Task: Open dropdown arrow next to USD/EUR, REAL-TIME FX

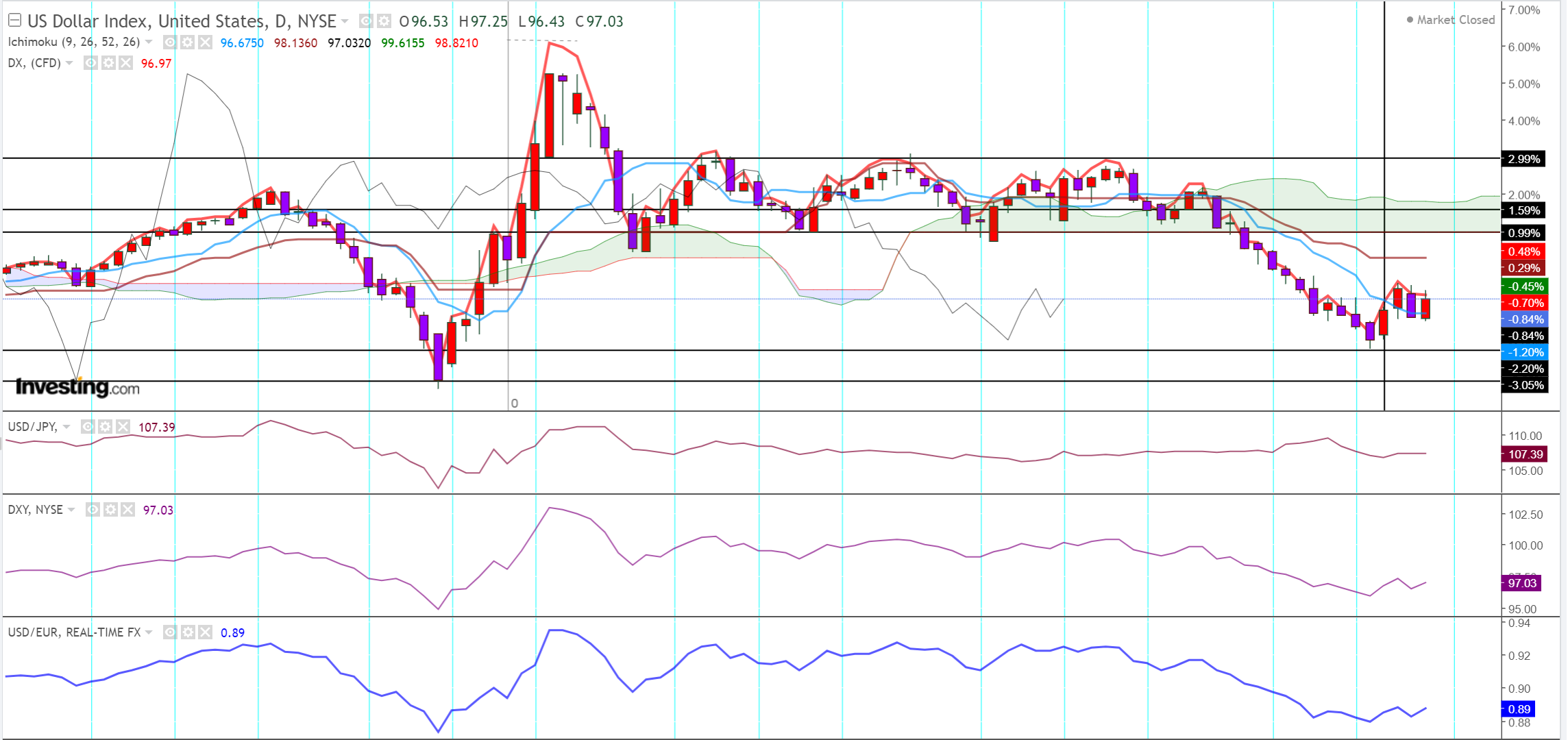Action: [149, 632]
